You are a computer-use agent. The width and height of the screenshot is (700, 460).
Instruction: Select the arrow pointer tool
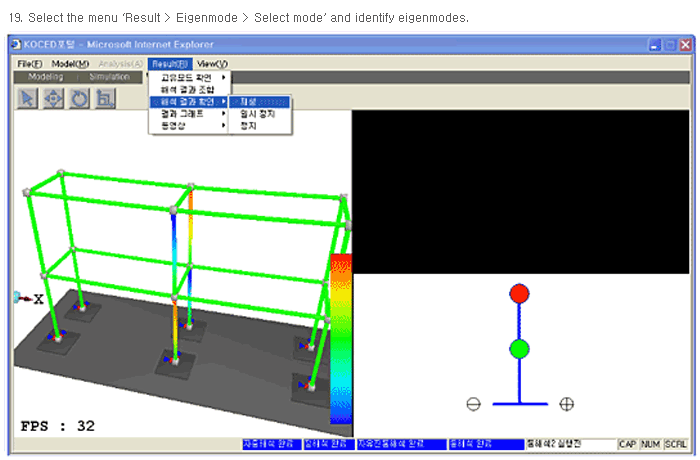(28, 97)
